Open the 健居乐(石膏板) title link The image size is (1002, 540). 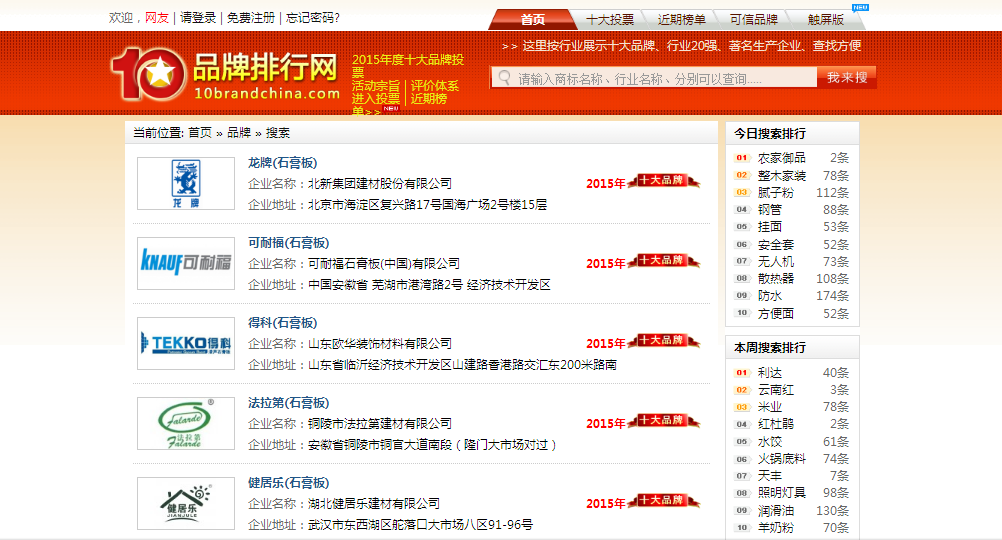288,482
